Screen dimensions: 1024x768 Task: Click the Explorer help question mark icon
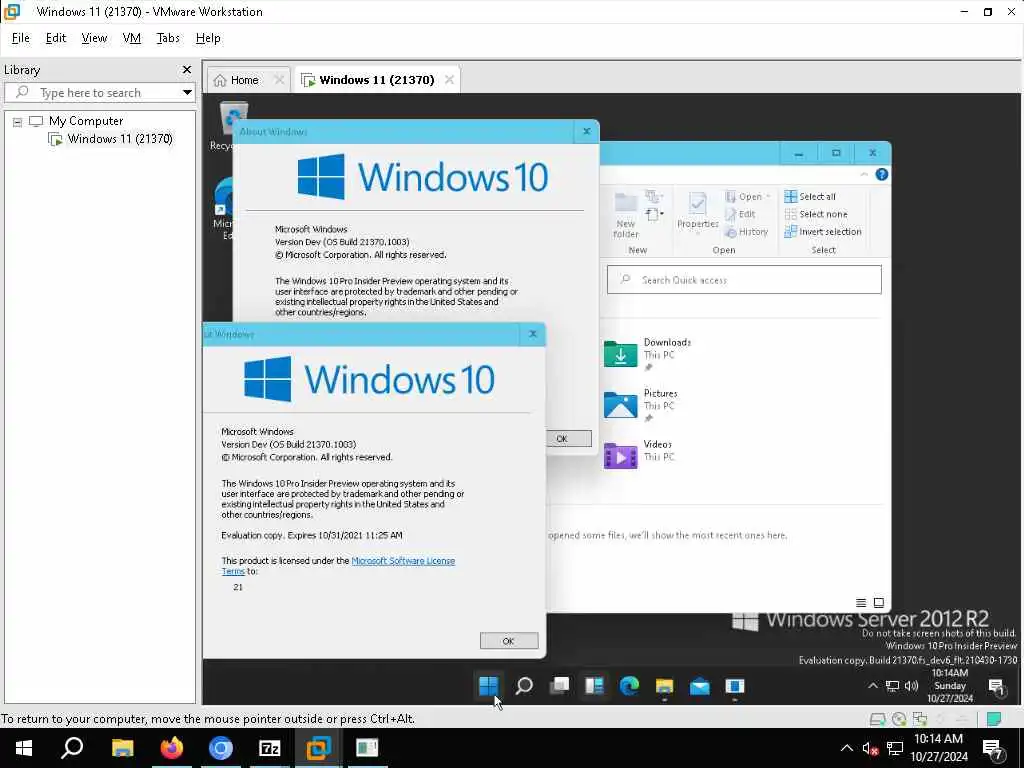(x=882, y=174)
